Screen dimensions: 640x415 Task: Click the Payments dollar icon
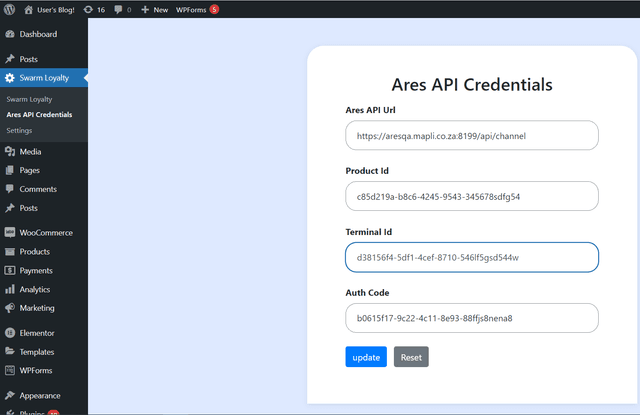coord(10,271)
